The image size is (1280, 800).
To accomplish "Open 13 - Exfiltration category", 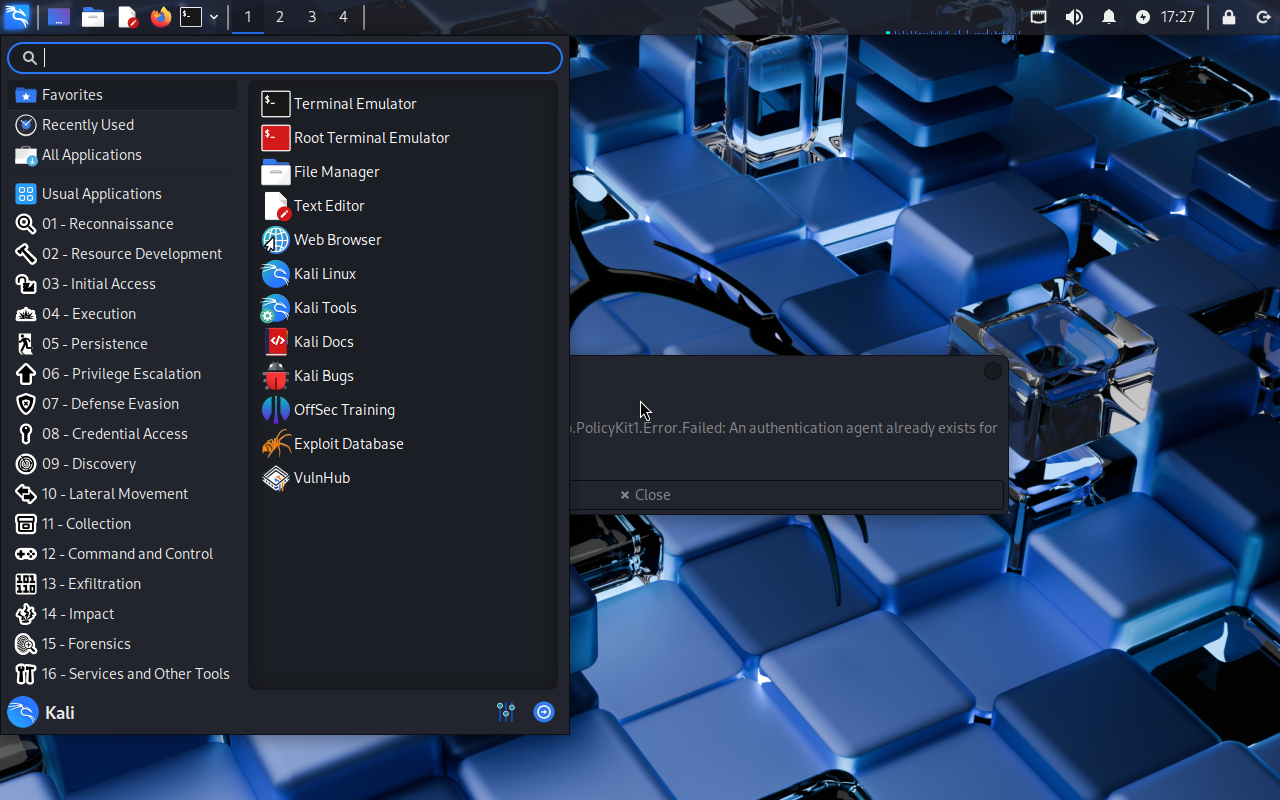I will click(x=123, y=584).
